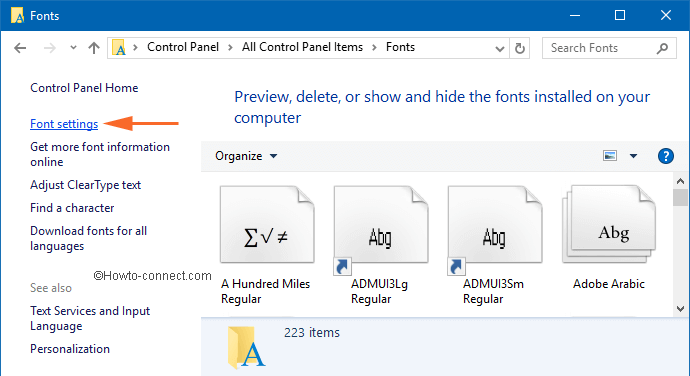690x376 pixels.
Task: Select All Control Panel Items breadcrumb
Action: coord(302,47)
